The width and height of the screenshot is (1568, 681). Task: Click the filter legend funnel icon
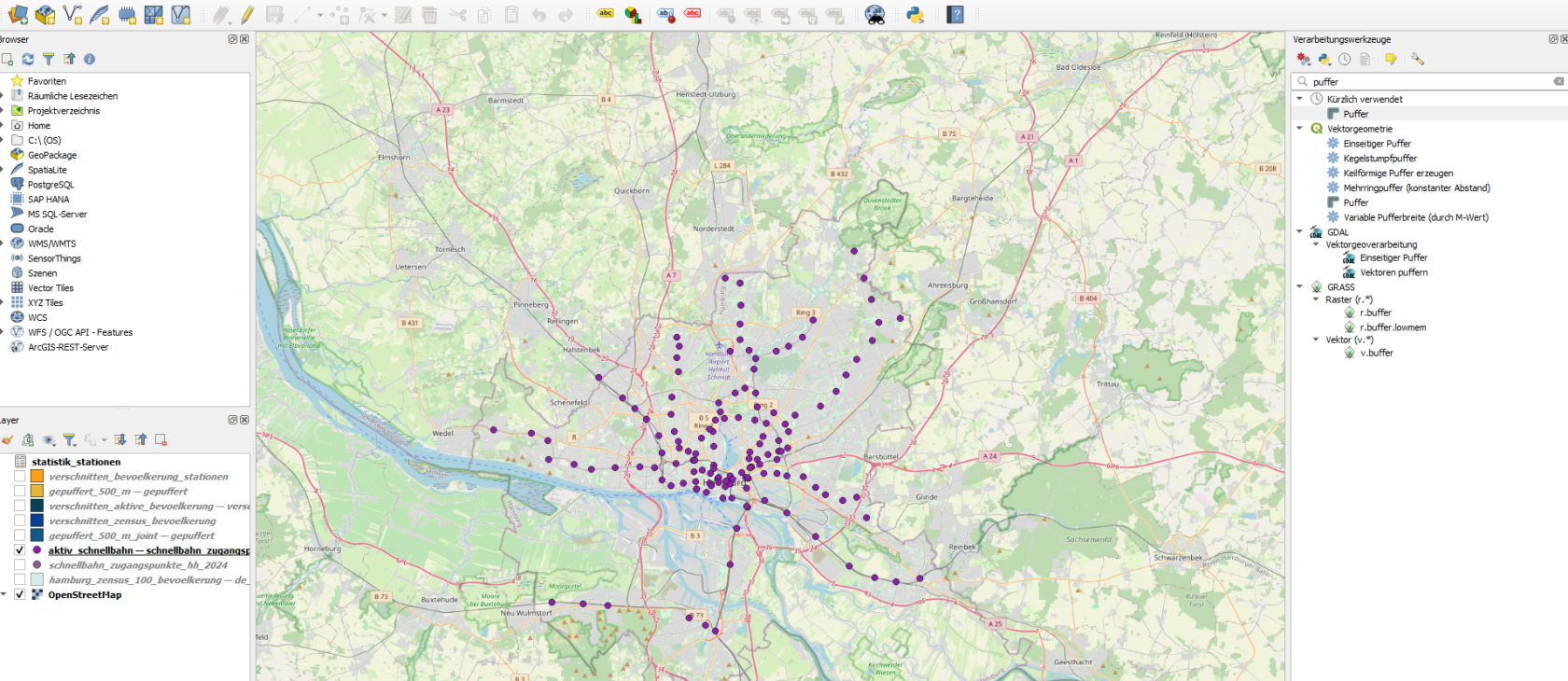point(69,439)
